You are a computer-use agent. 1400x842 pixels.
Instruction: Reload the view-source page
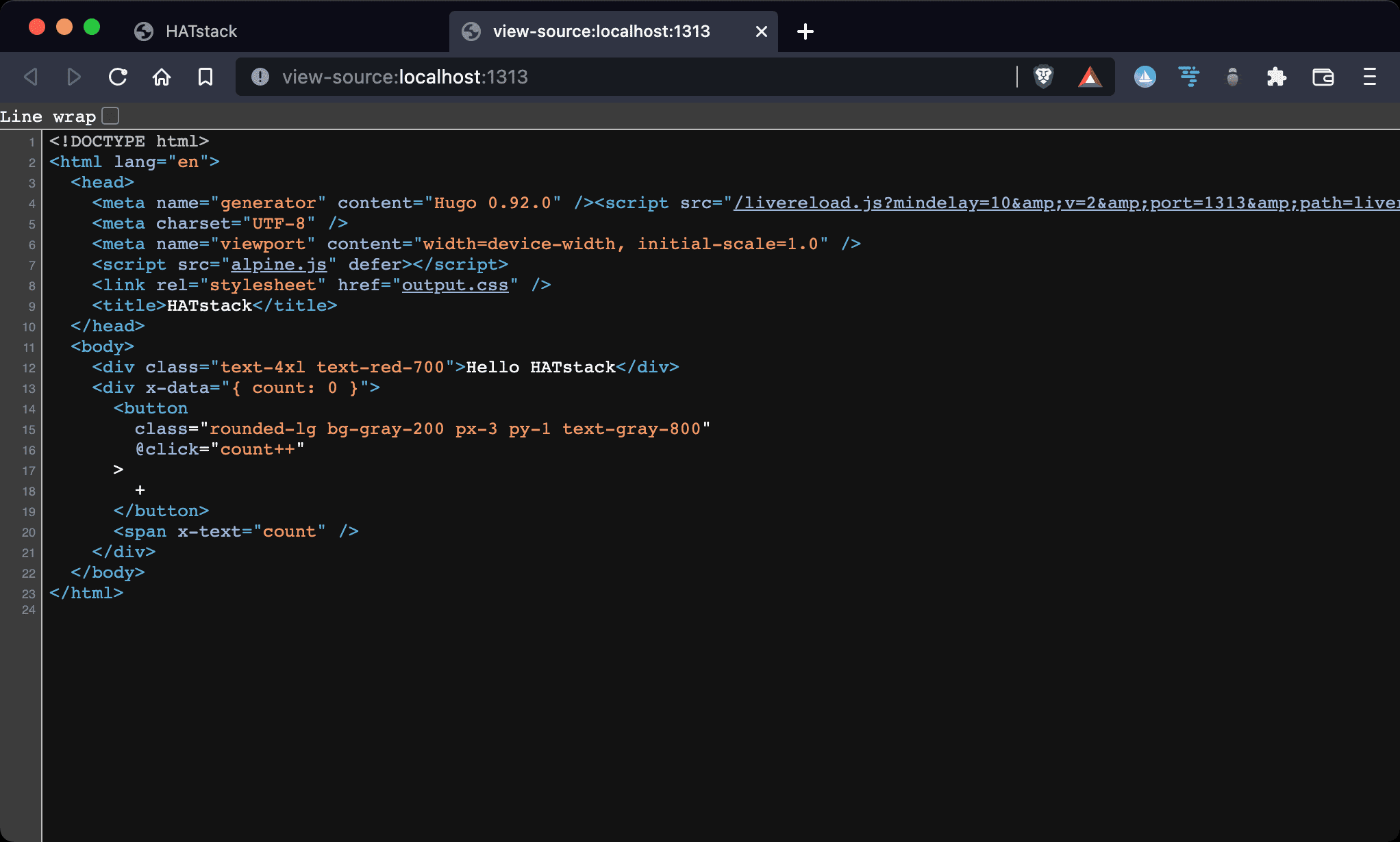118,77
